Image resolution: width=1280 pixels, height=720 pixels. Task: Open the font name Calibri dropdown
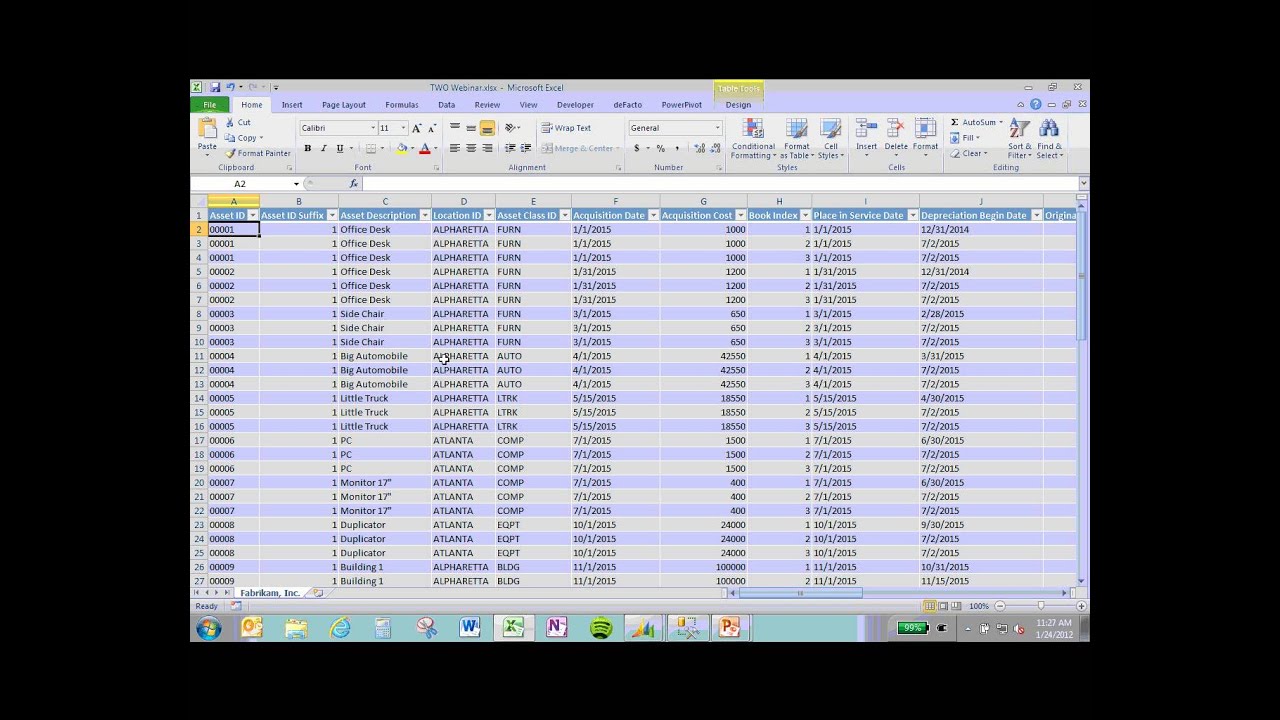coord(372,128)
